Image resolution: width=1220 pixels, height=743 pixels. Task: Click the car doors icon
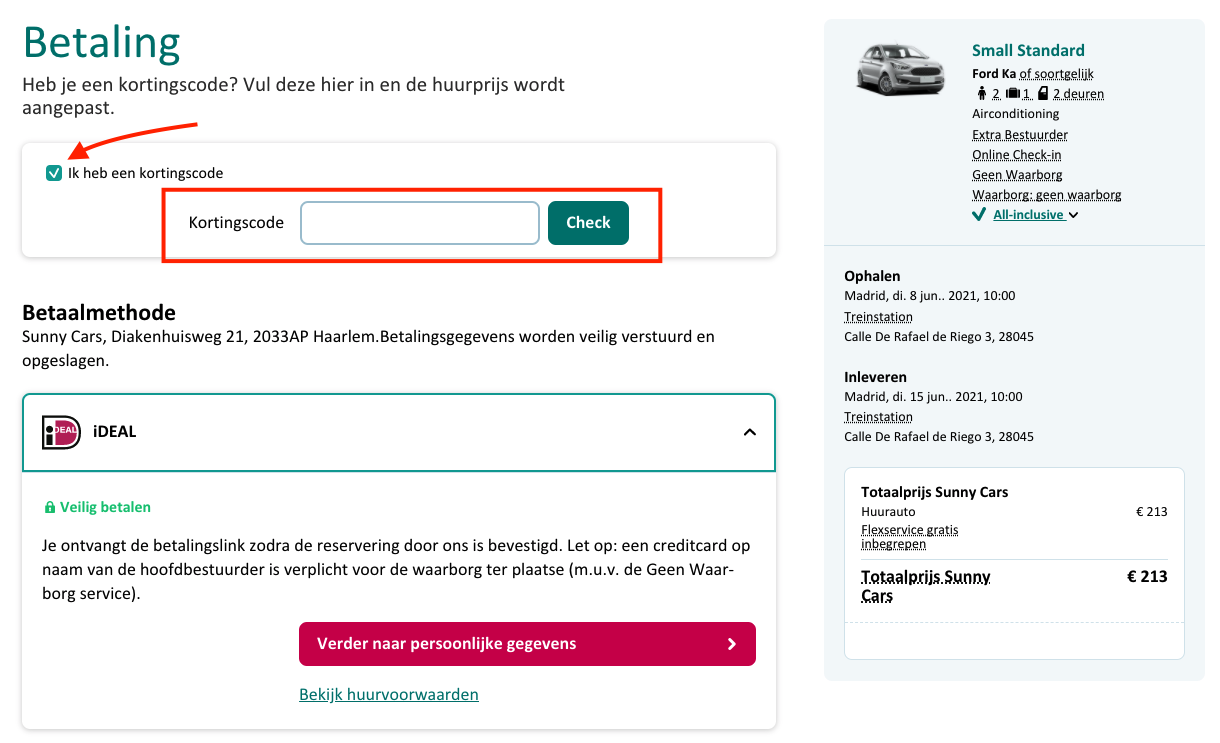[1043, 94]
